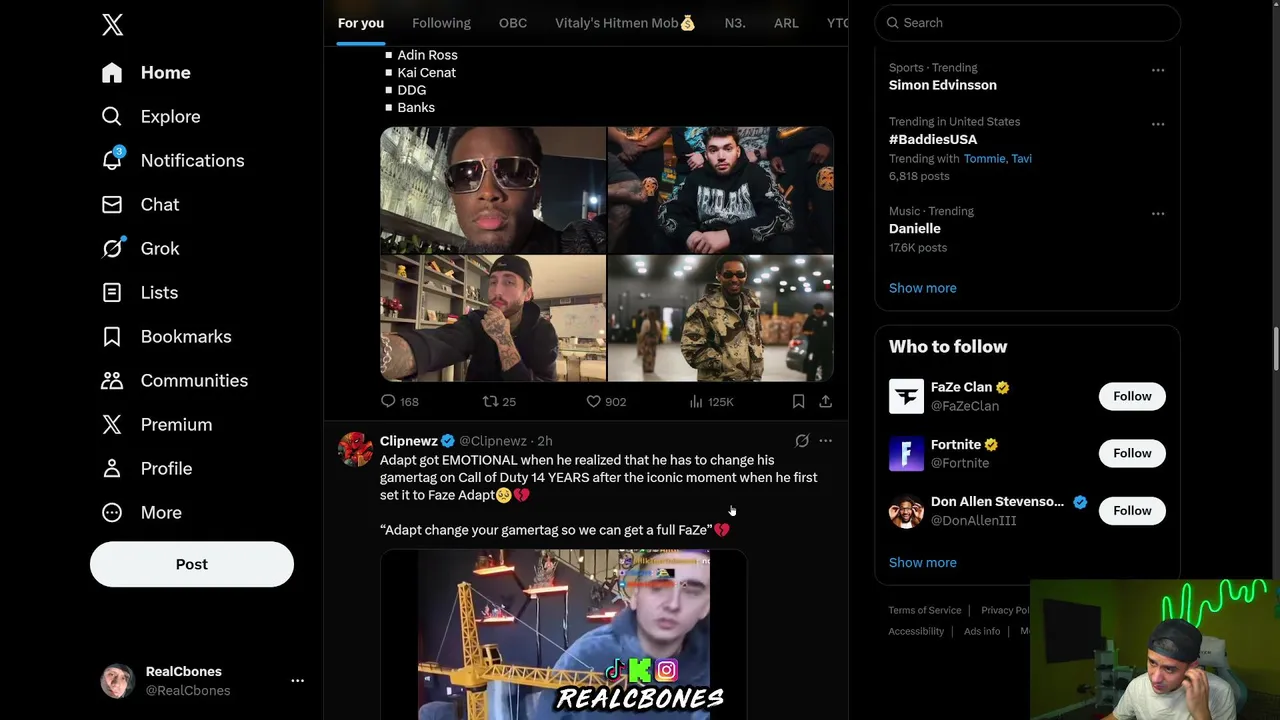Click Show more under Who to follow

click(922, 562)
